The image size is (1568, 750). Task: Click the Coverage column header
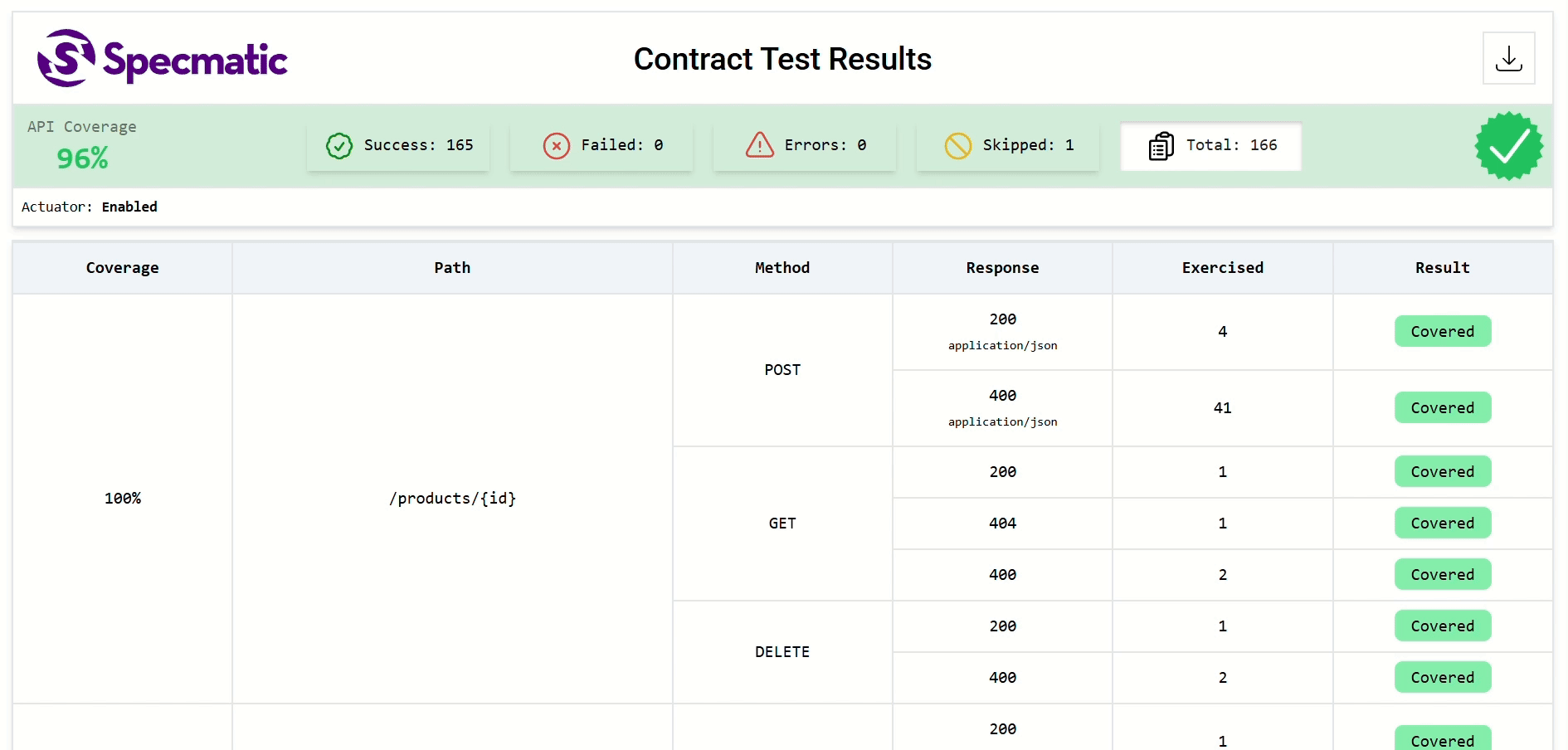(x=122, y=268)
